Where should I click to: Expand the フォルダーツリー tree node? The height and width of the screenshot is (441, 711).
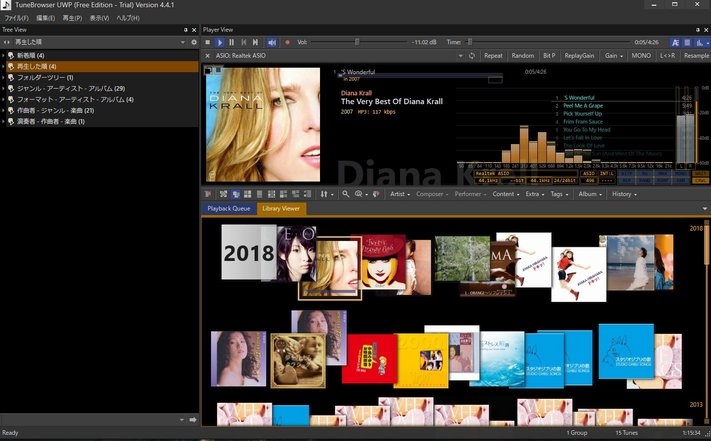pos(5,77)
